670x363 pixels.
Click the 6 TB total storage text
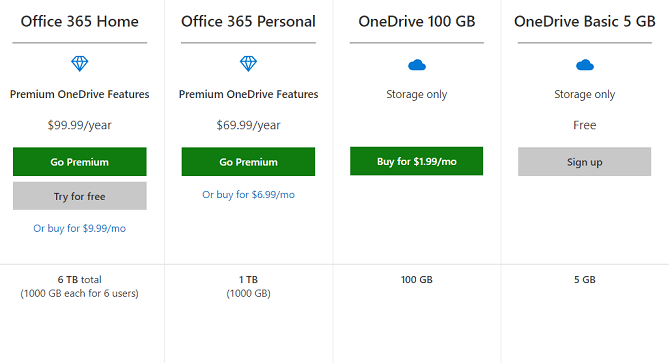[79, 280]
